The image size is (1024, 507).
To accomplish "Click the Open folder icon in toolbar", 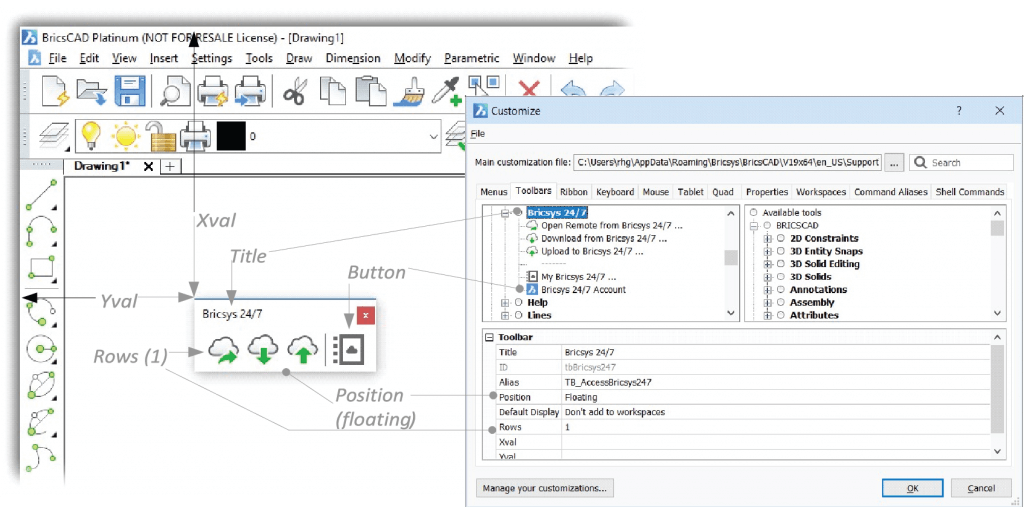I will [91, 91].
